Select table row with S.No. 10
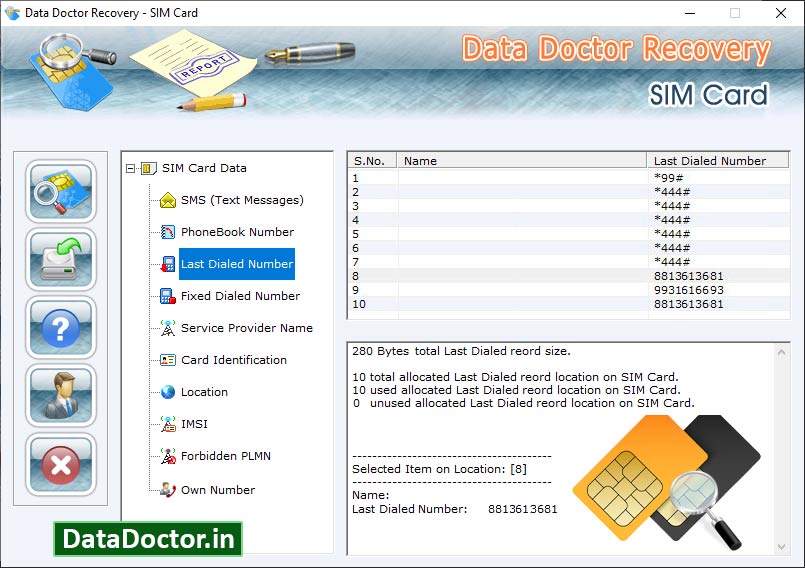The image size is (805, 568). 569,304
